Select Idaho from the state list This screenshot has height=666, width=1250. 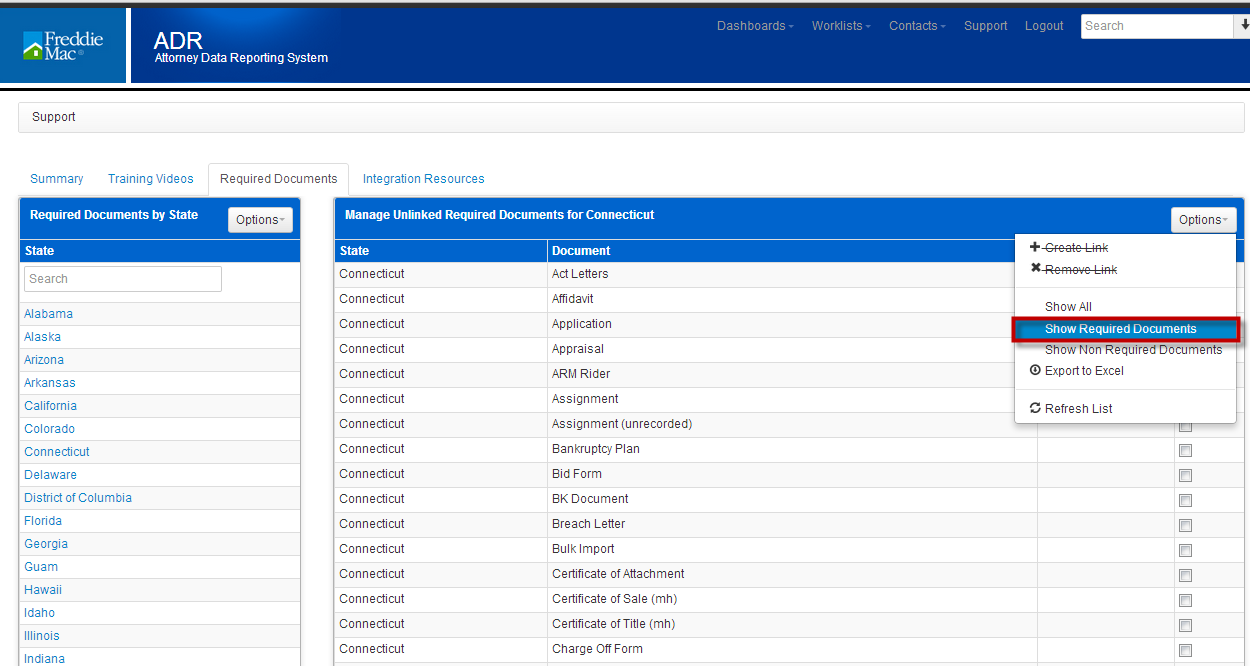click(x=40, y=613)
